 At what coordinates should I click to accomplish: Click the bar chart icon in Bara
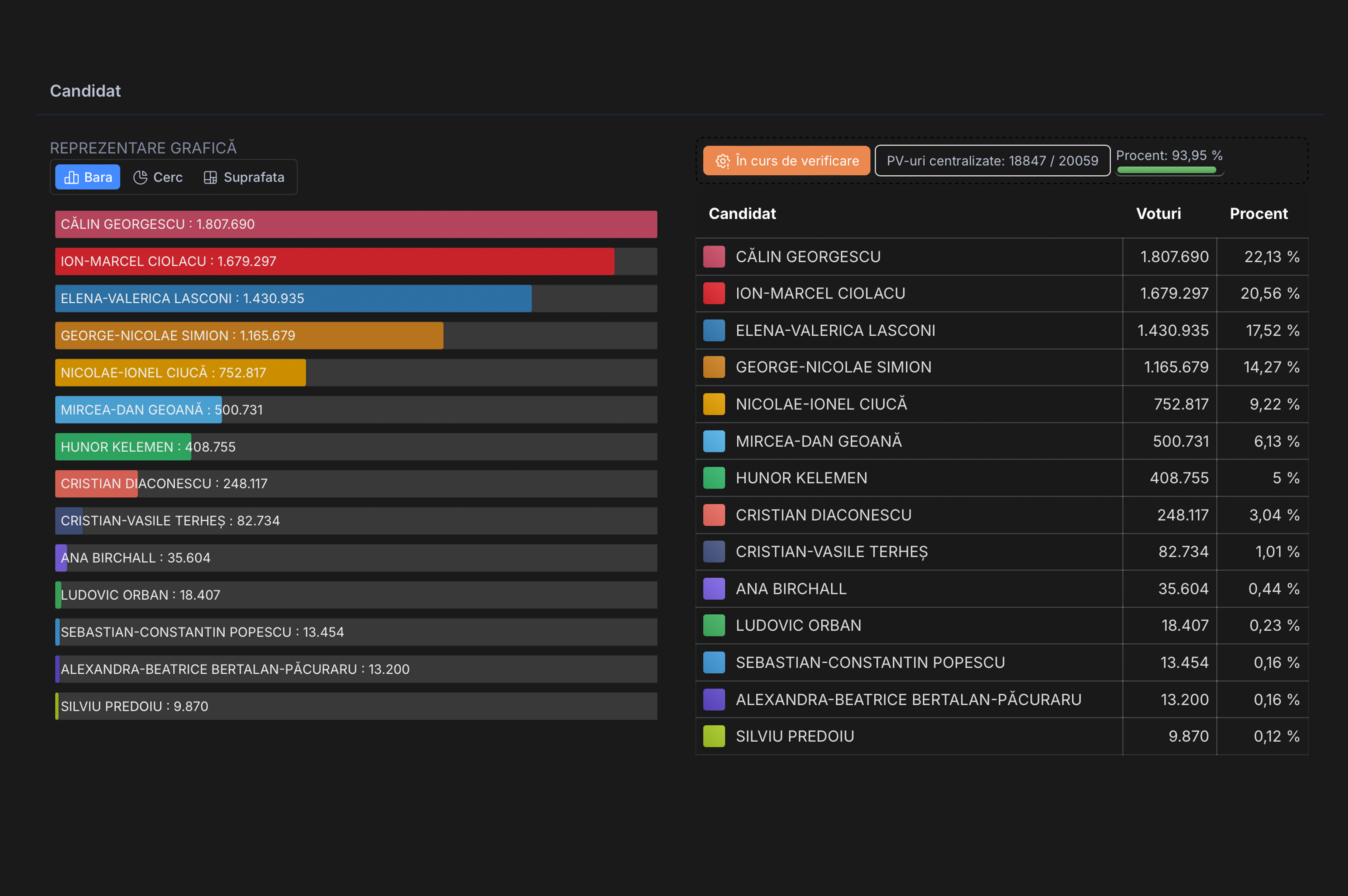71,177
